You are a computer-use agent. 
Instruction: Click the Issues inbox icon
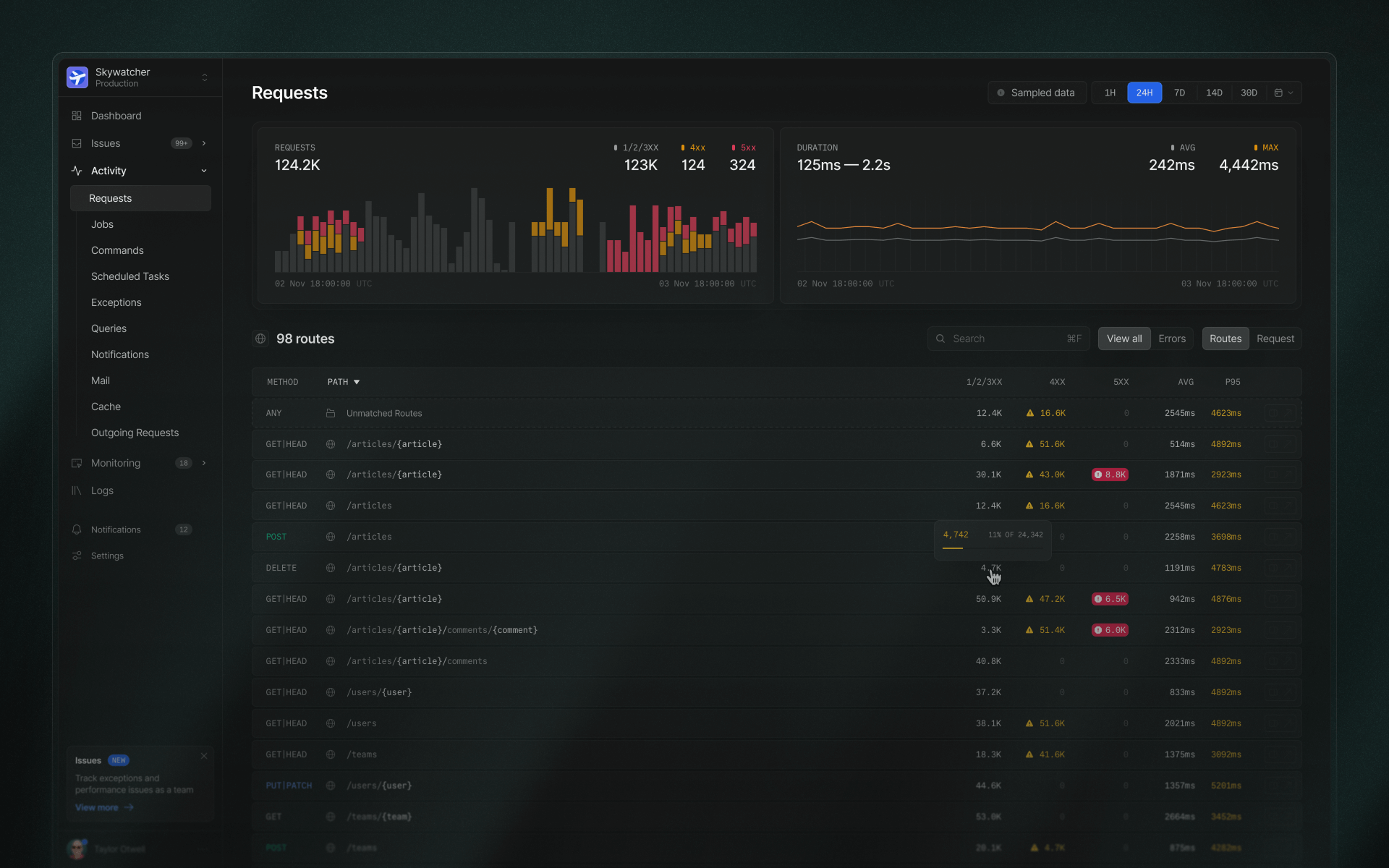click(77, 143)
